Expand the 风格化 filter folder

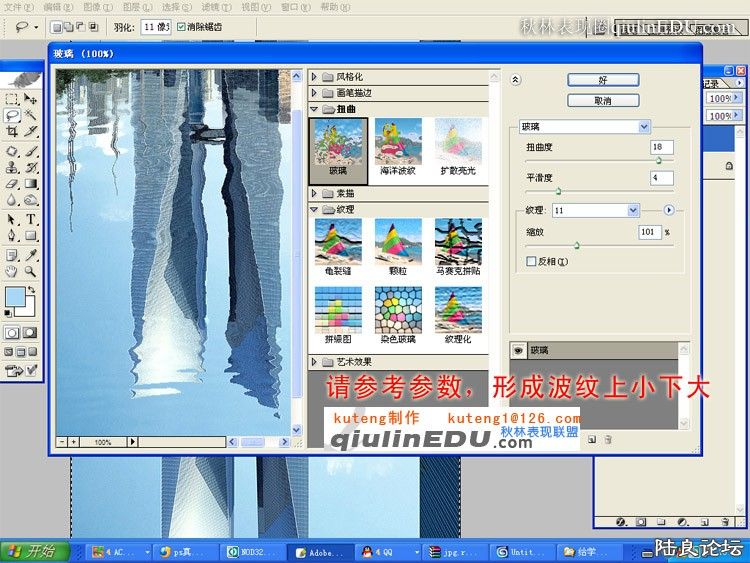[x=314, y=77]
